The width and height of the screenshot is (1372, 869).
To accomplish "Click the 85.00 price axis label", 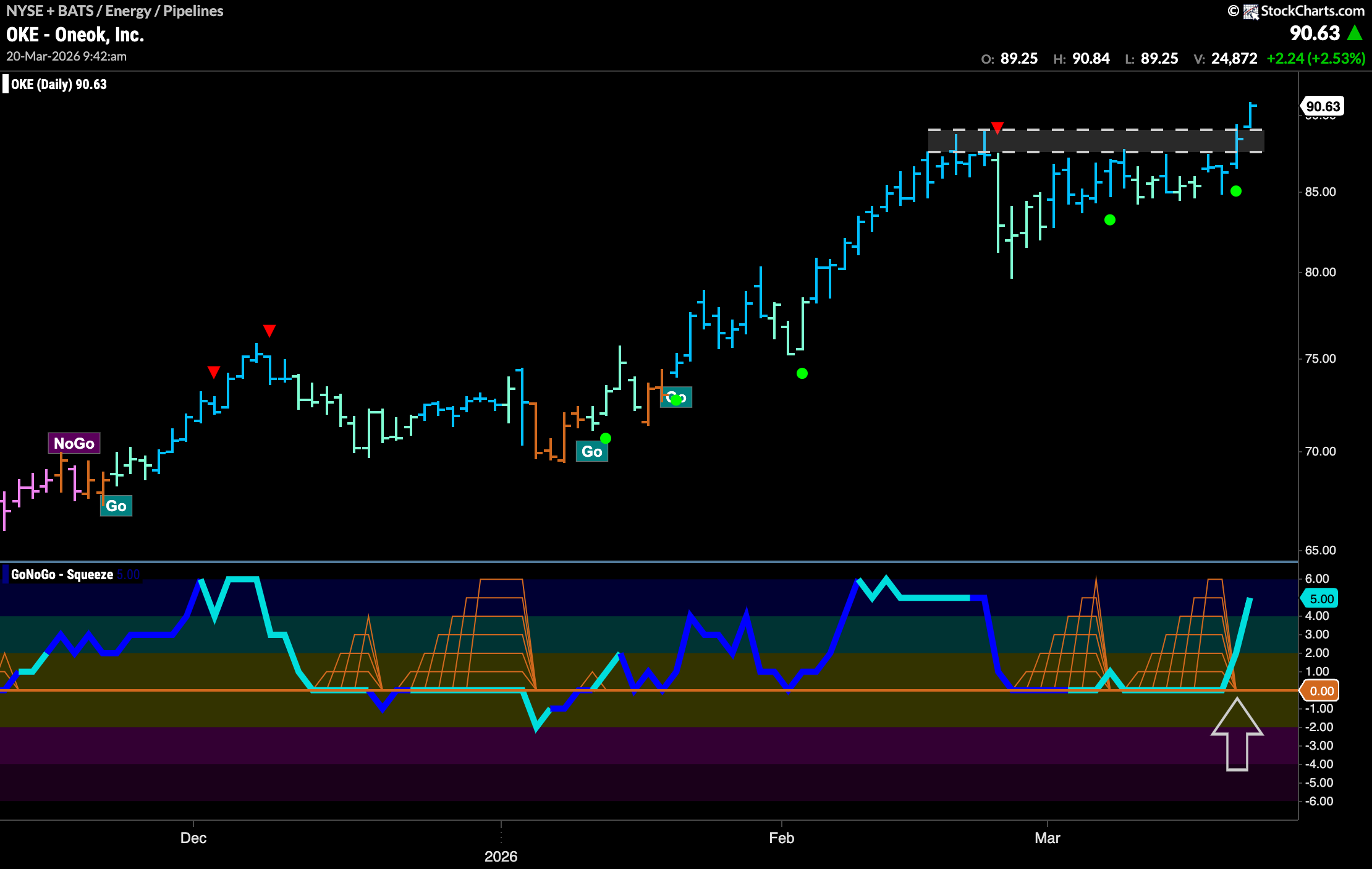I will pos(1321,192).
